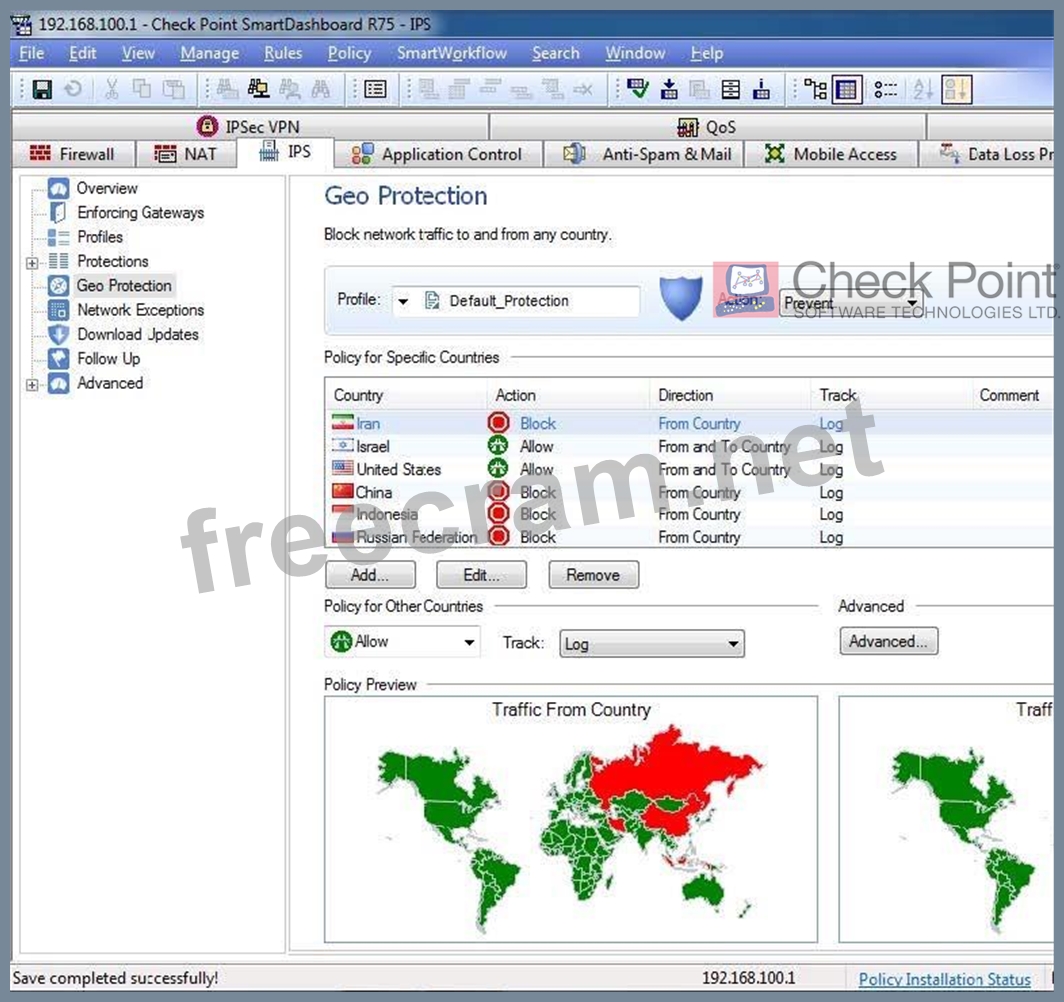Click the Paste toolbar icon
The width and height of the screenshot is (1064, 1002).
pos(174,89)
